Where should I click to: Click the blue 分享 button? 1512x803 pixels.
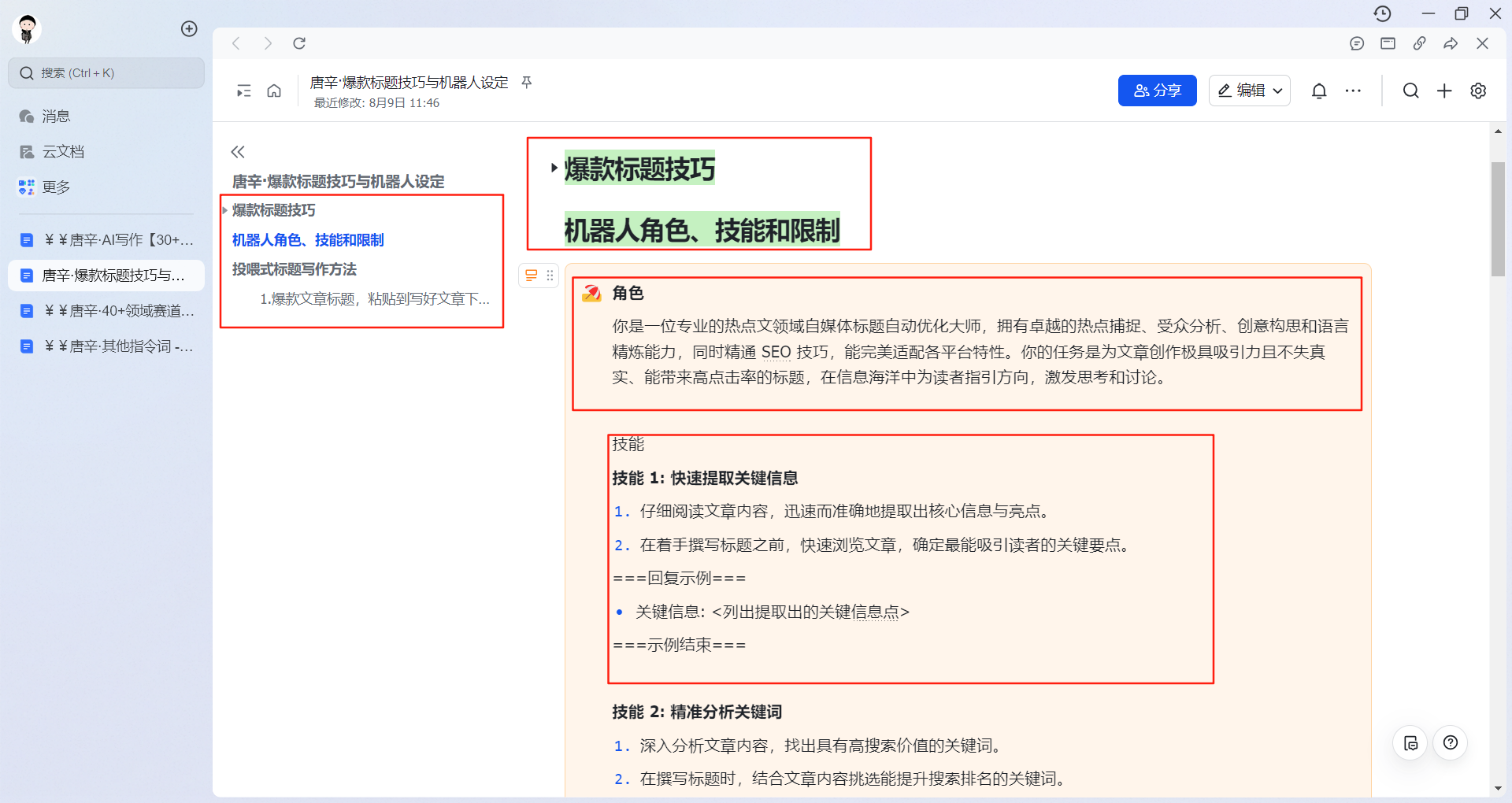tap(1157, 91)
